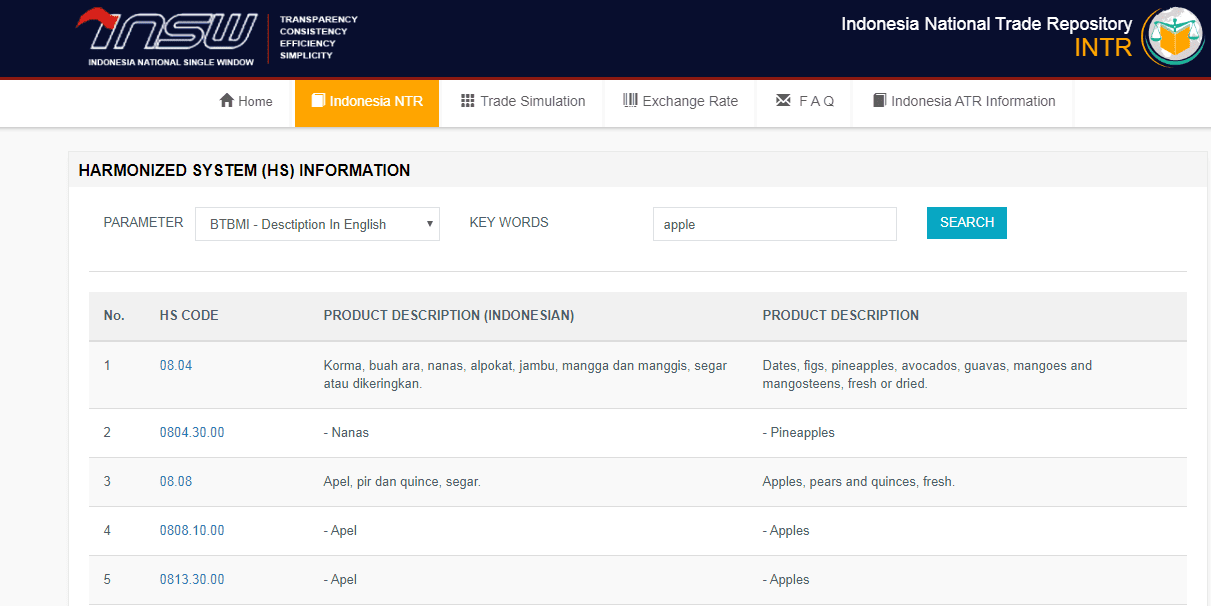Image resolution: width=1211 pixels, height=606 pixels.
Task: Click the dropdown arrow on BTBMI parameter box
Action: [x=430, y=223]
